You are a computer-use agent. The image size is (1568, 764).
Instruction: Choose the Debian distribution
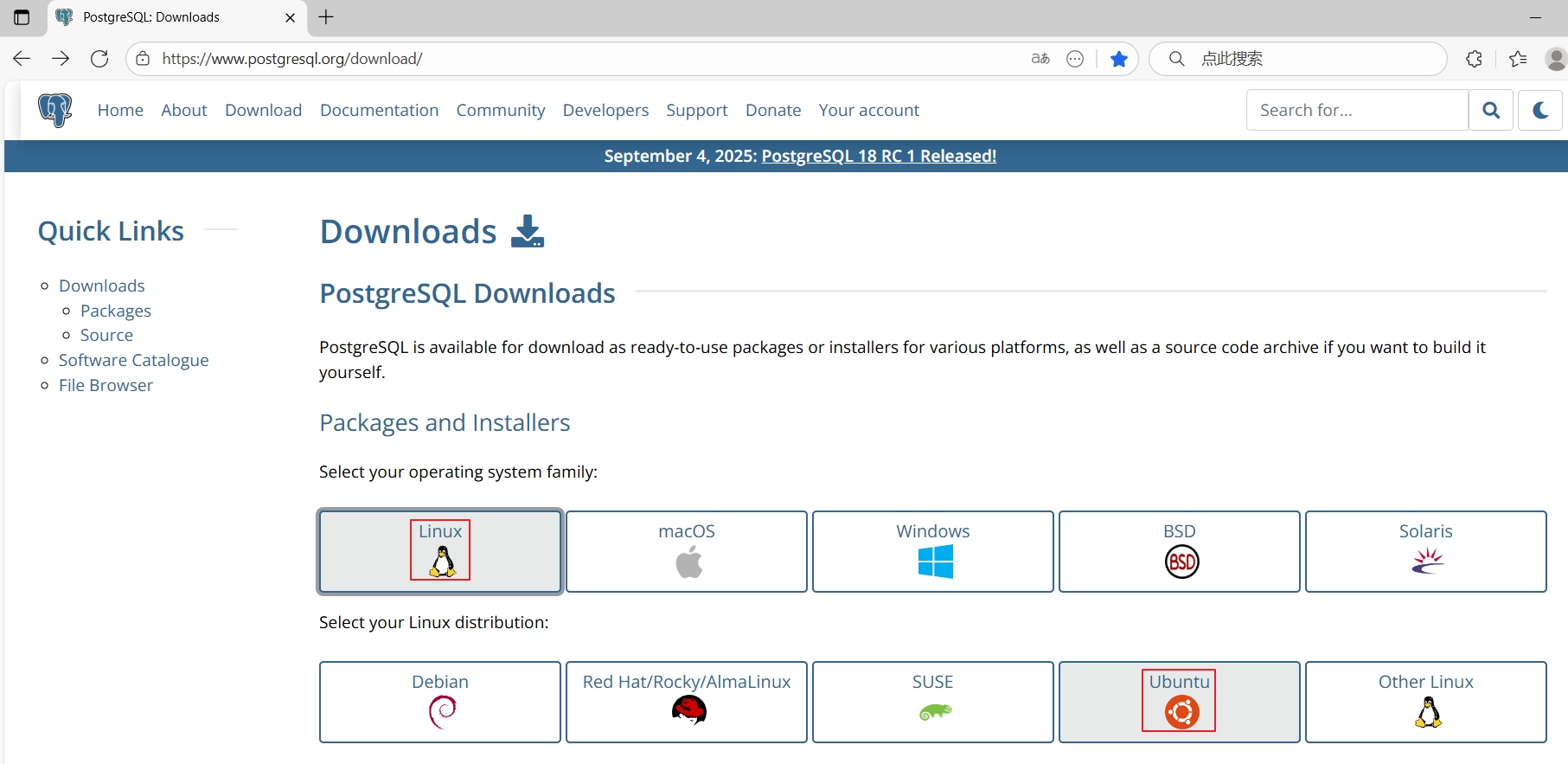coord(440,702)
